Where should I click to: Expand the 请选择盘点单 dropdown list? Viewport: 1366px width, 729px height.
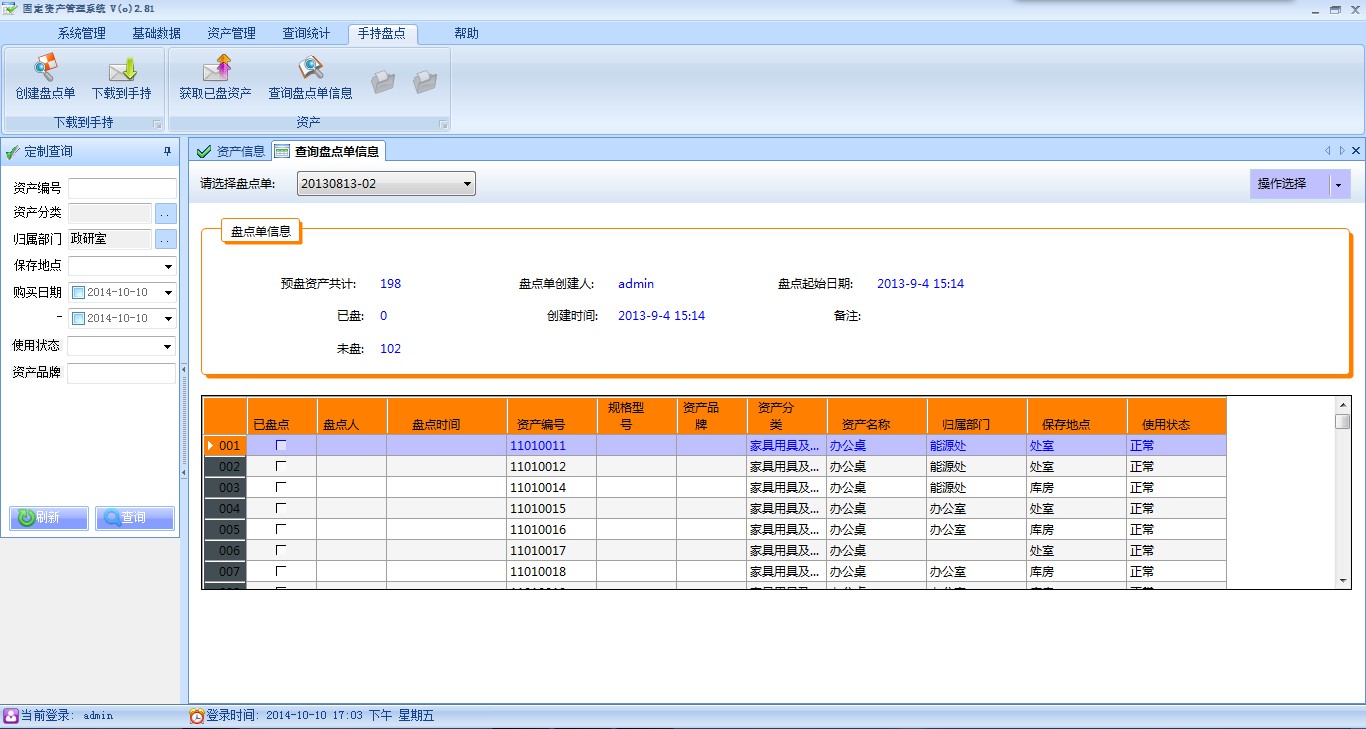pyautogui.click(x=467, y=184)
